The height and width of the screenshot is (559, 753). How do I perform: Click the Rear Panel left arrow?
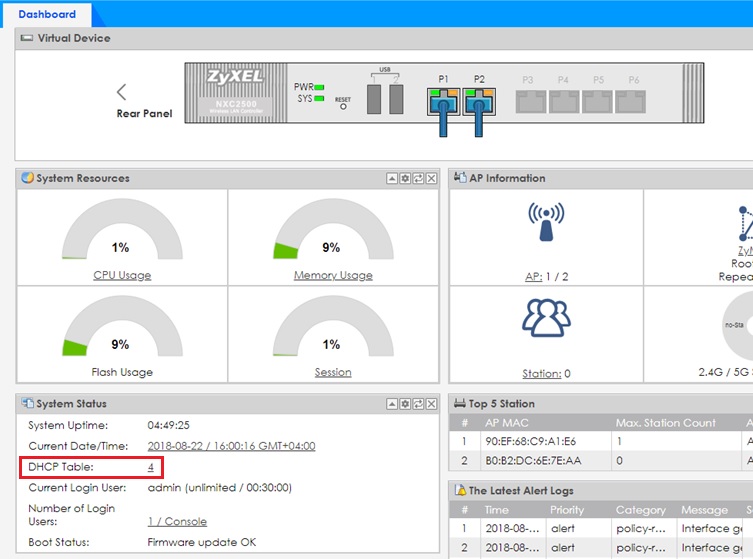tap(122, 92)
